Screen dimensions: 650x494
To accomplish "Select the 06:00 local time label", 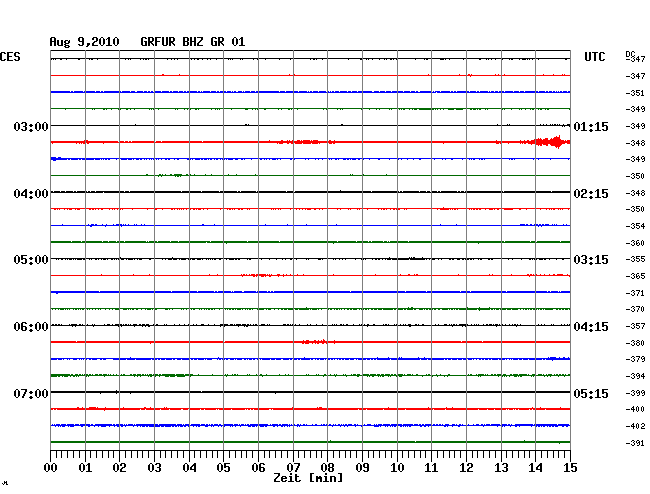I will (x=31, y=327).
